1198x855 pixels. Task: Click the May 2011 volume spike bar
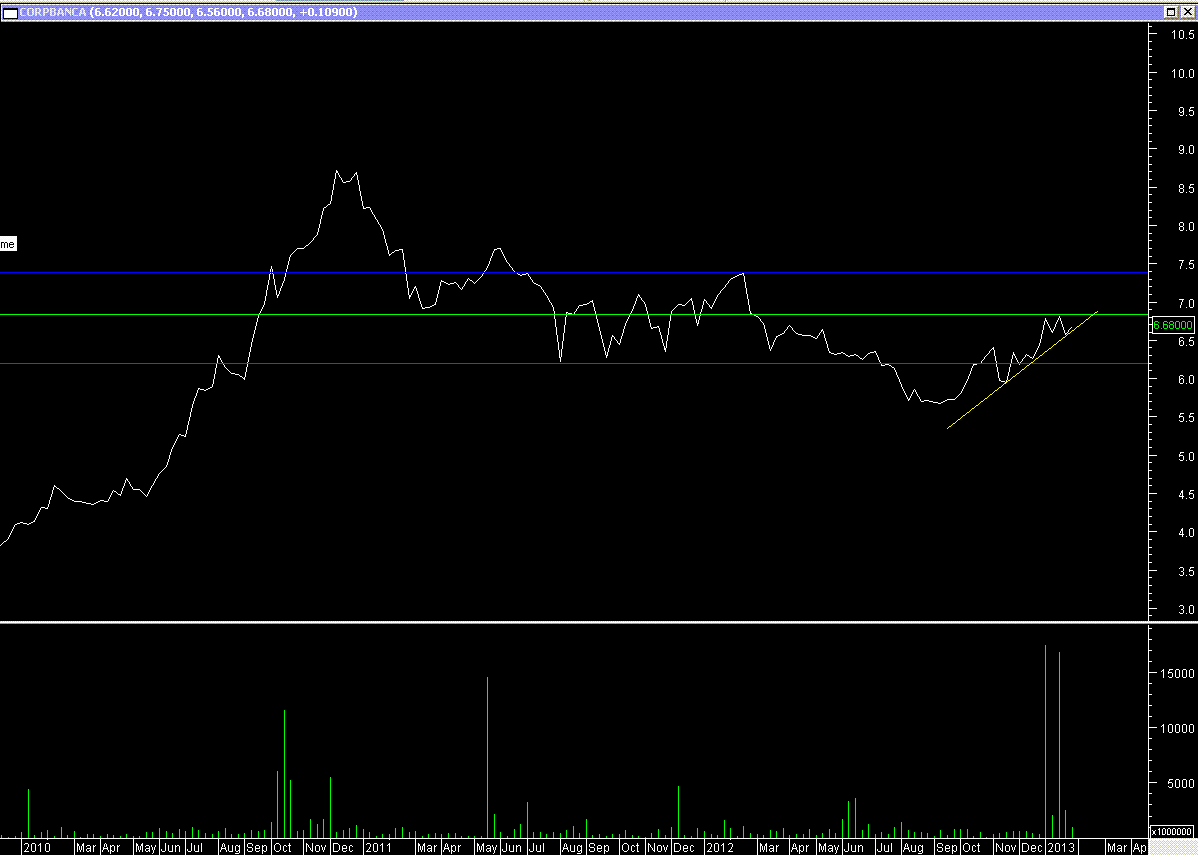point(487,757)
